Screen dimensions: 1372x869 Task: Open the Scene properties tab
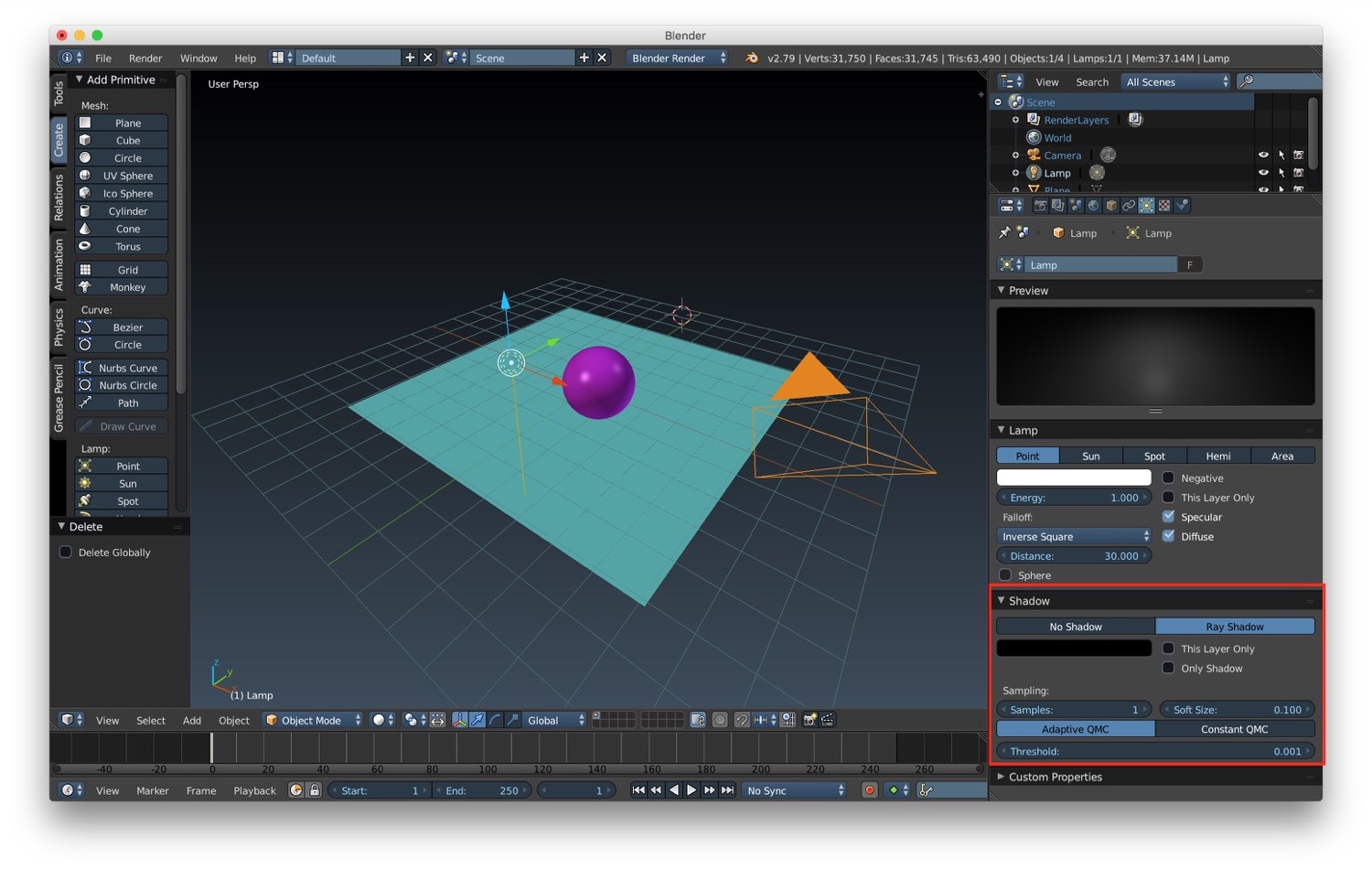1076,205
